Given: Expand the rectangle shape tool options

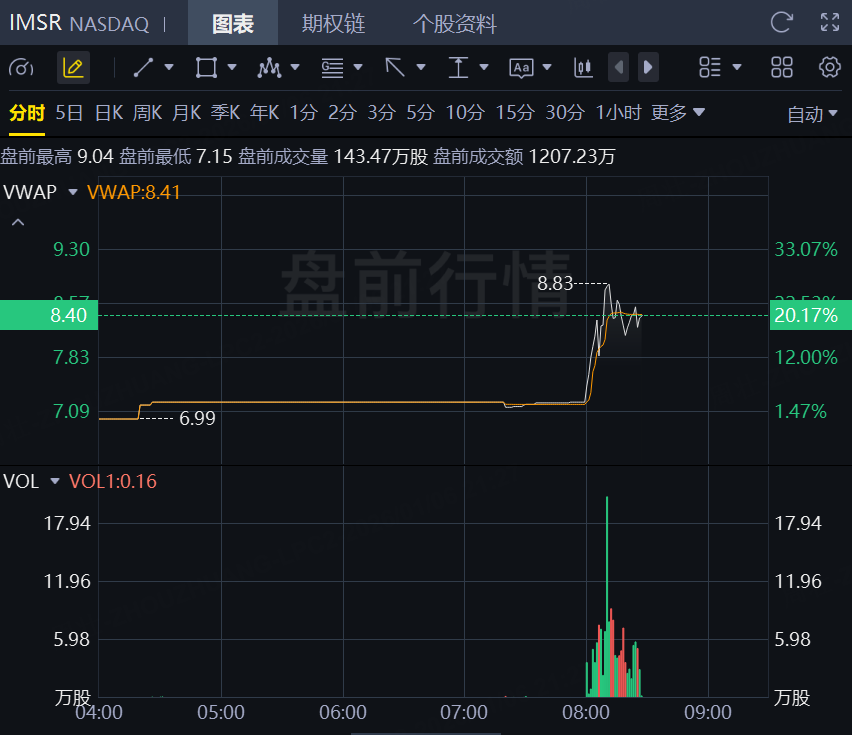Looking at the screenshot, I should point(232,67).
